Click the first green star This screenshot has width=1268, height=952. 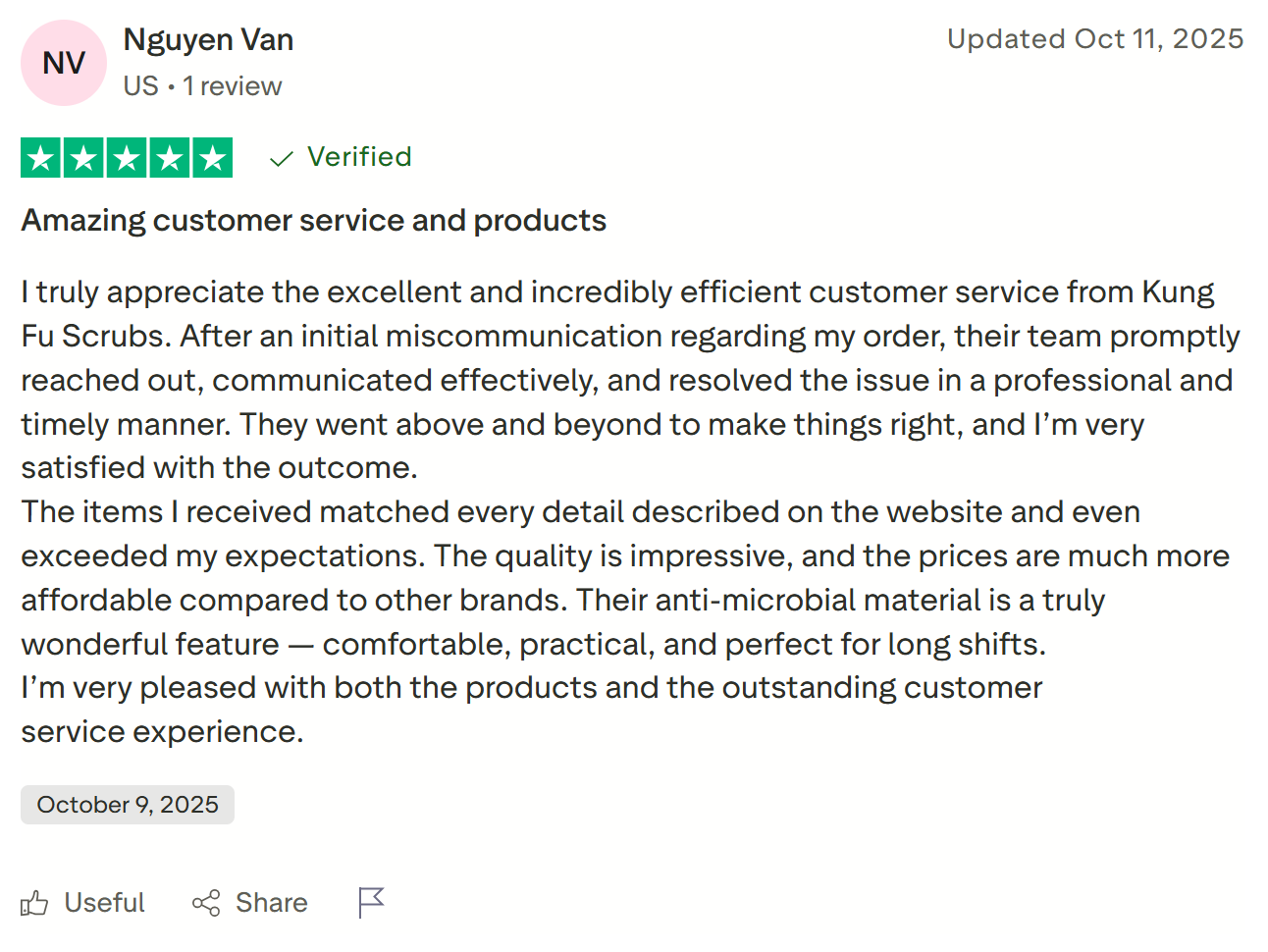[41, 158]
